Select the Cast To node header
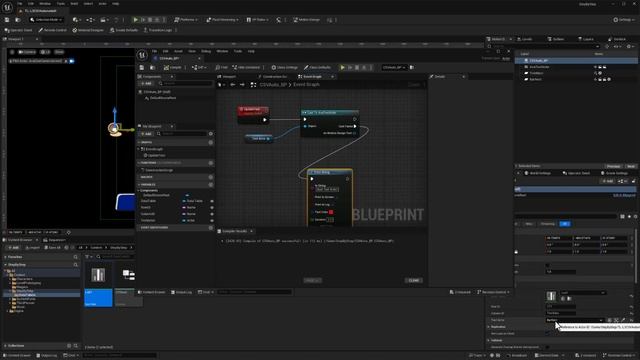This screenshot has width=640, height=360. coord(329,113)
